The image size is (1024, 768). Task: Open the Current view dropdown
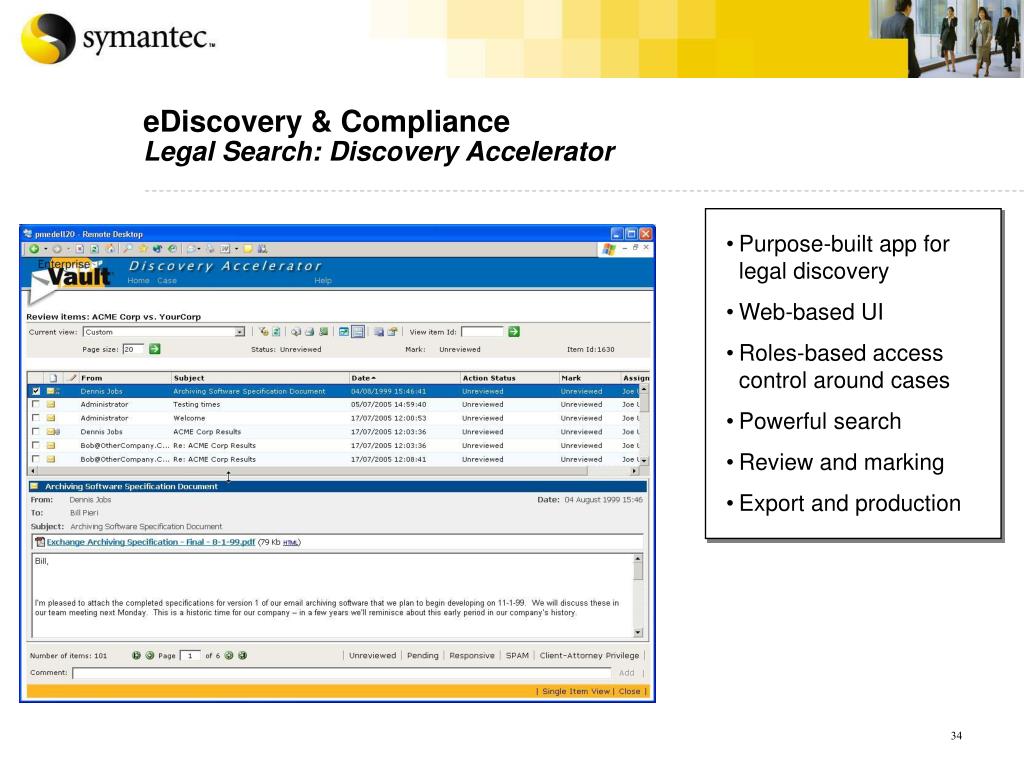[240, 332]
